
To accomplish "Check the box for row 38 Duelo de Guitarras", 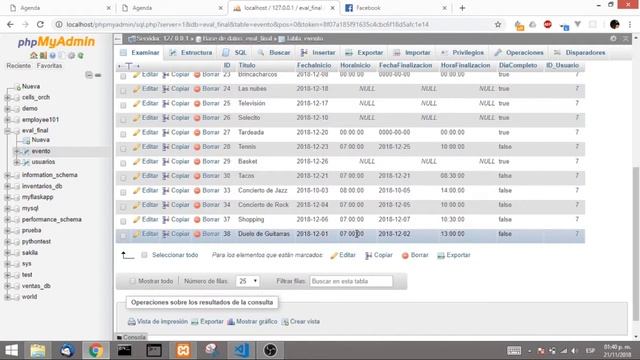I will click(123, 236).
